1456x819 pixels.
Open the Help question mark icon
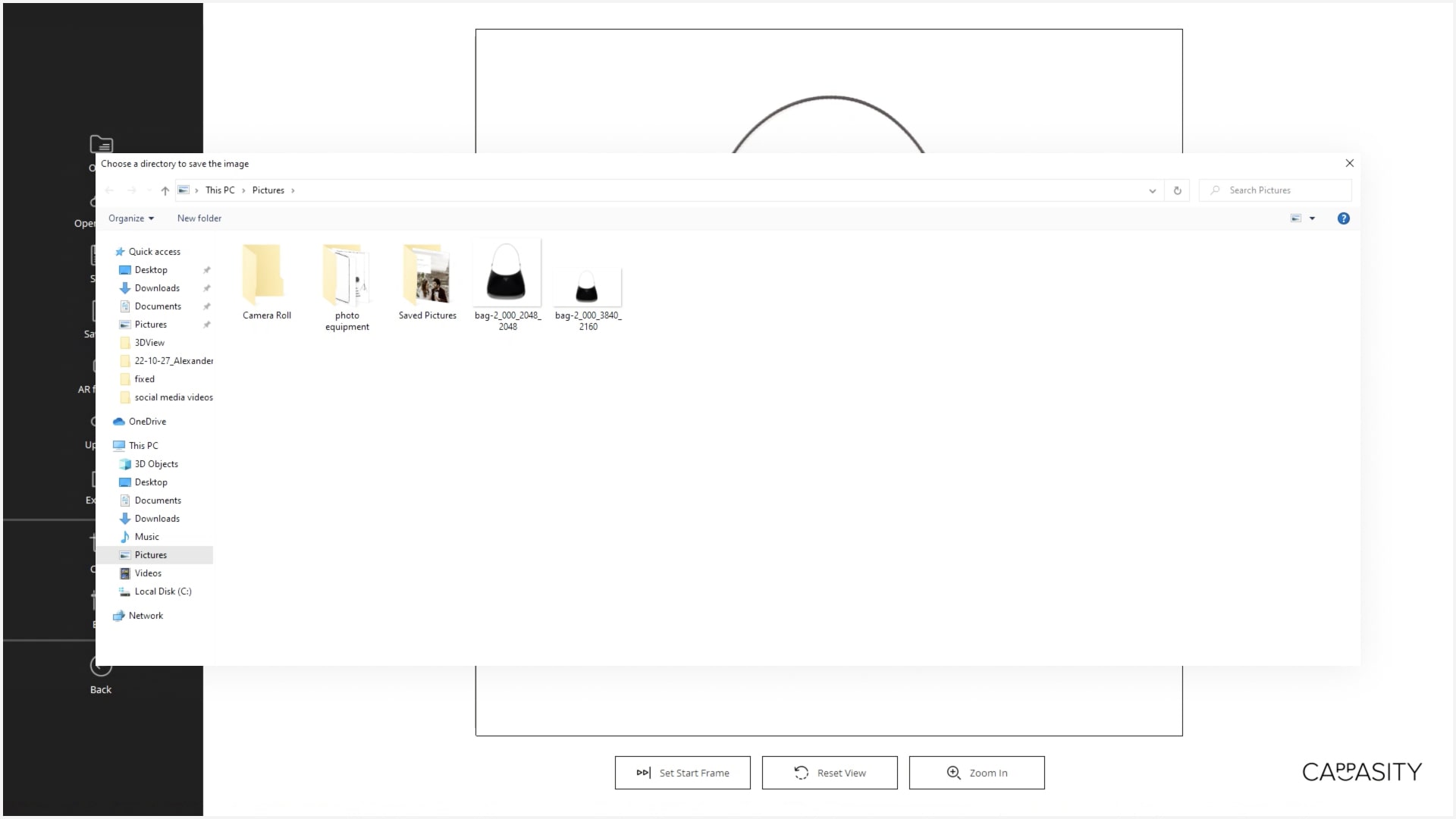(x=1343, y=218)
